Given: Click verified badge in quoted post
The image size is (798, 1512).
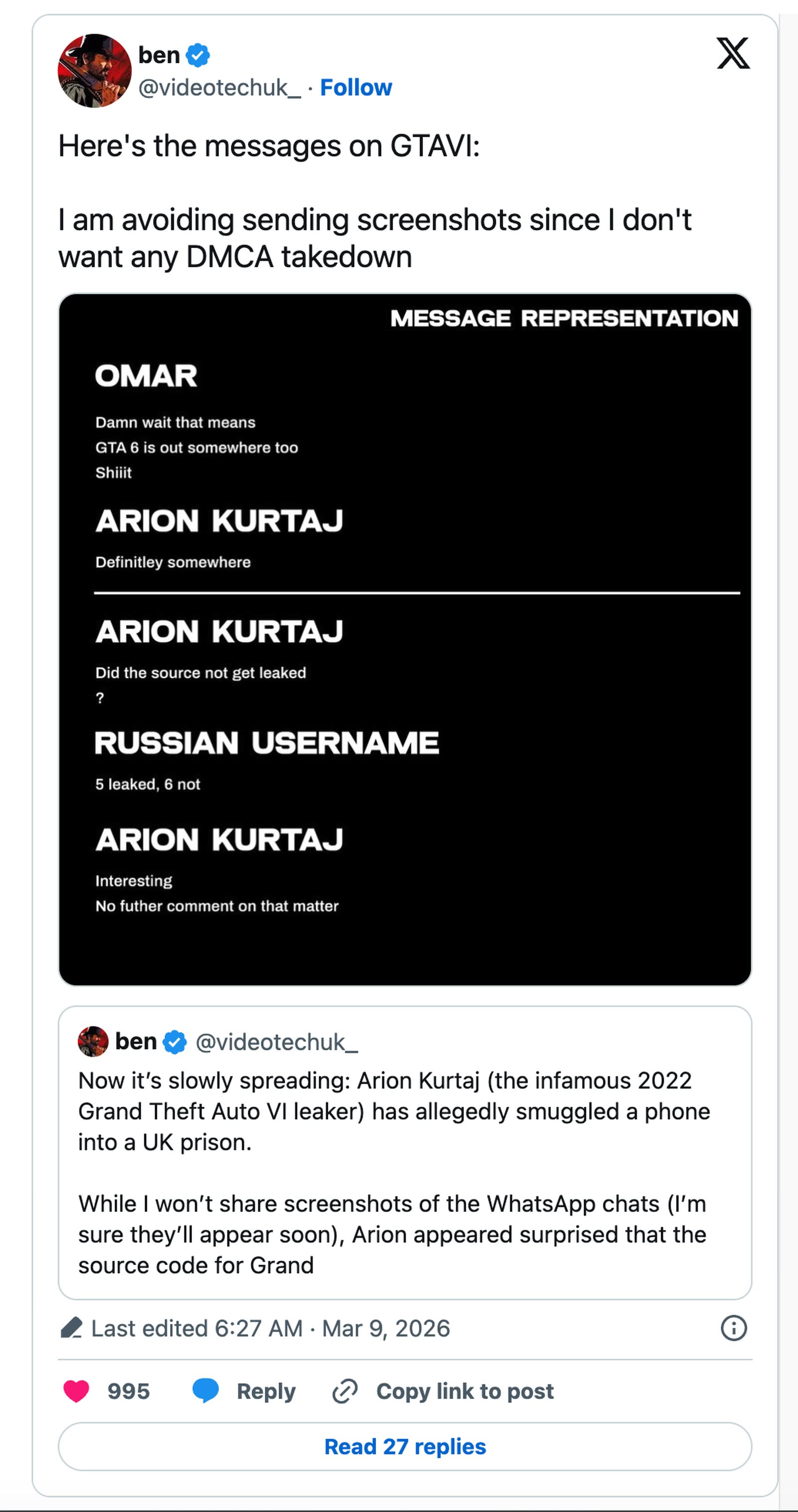Looking at the screenshot, I should point(175,1042).
